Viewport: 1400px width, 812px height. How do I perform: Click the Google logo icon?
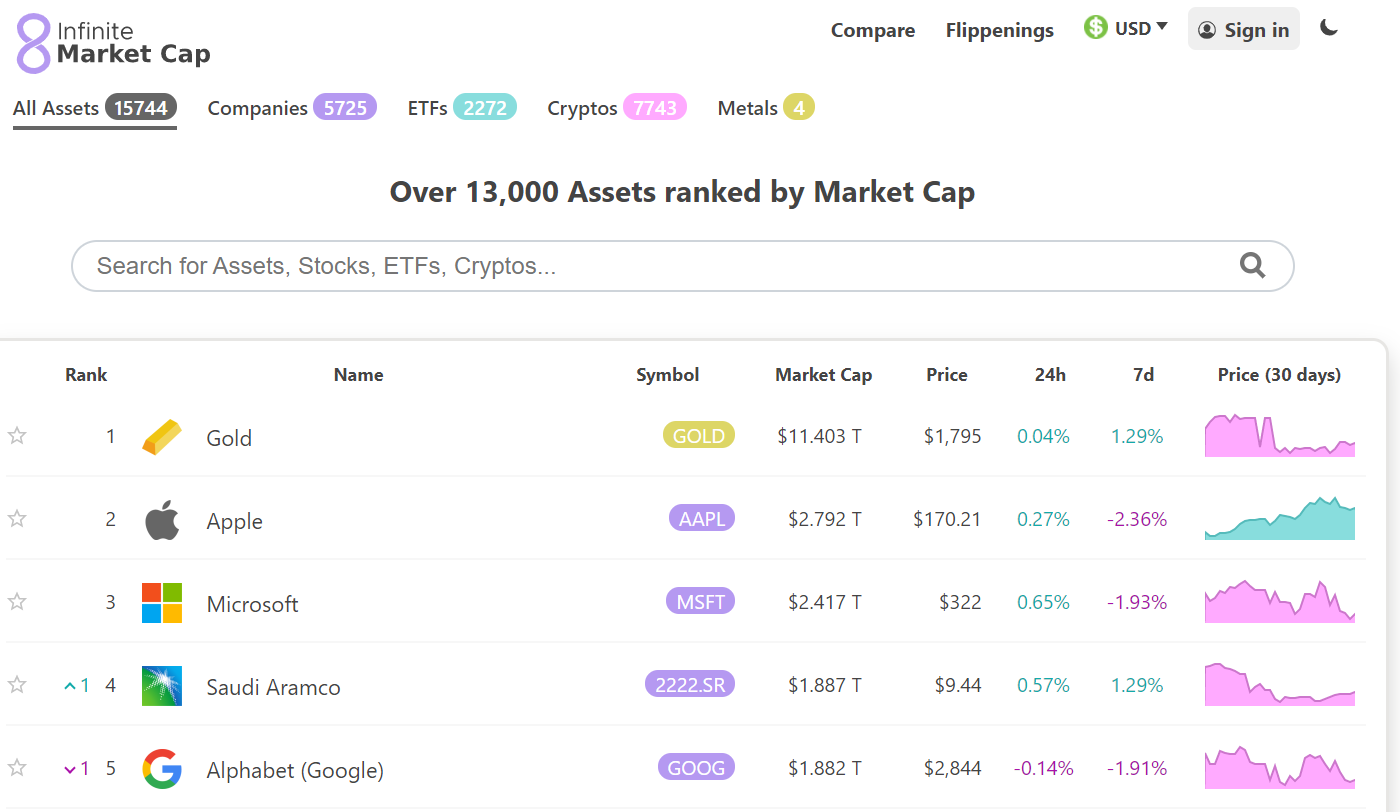point(161,769)
